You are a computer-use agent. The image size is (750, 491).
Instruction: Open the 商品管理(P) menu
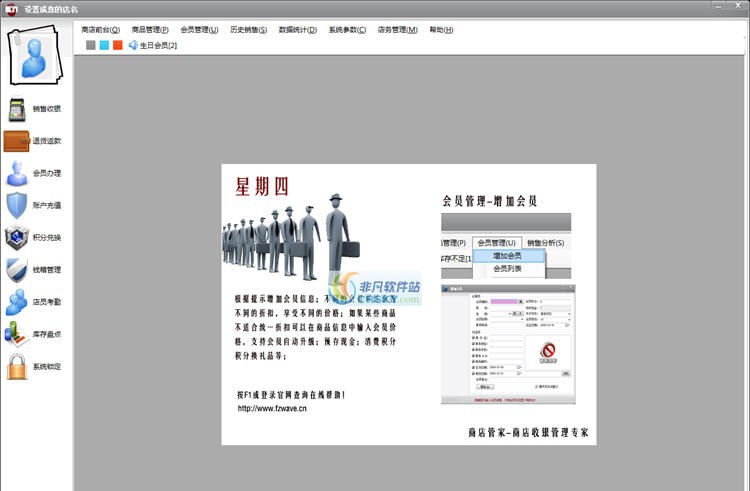click(x=150, y=30)
